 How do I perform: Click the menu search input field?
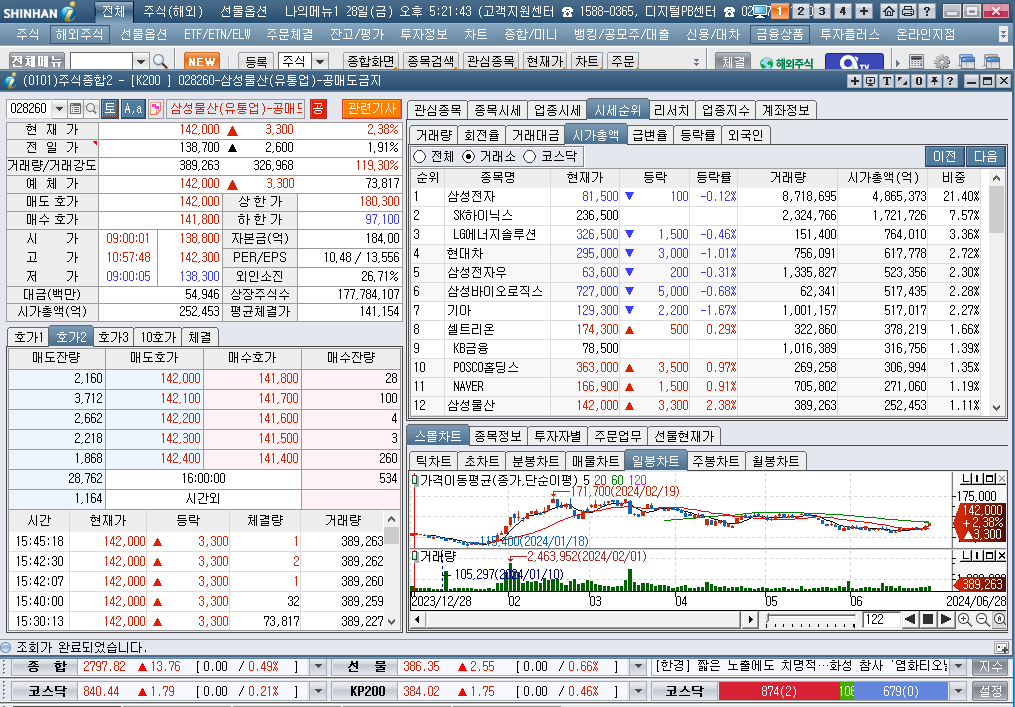(x=102, y=62)
